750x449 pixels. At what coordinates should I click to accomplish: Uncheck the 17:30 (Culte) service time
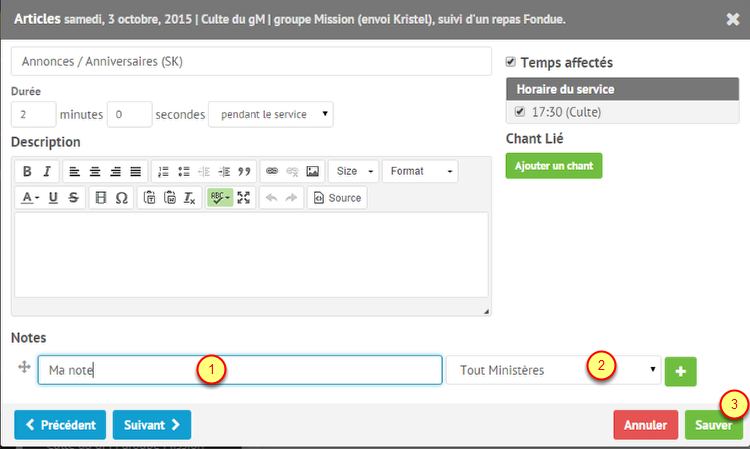pyautogui.click(x=520, y=112)
